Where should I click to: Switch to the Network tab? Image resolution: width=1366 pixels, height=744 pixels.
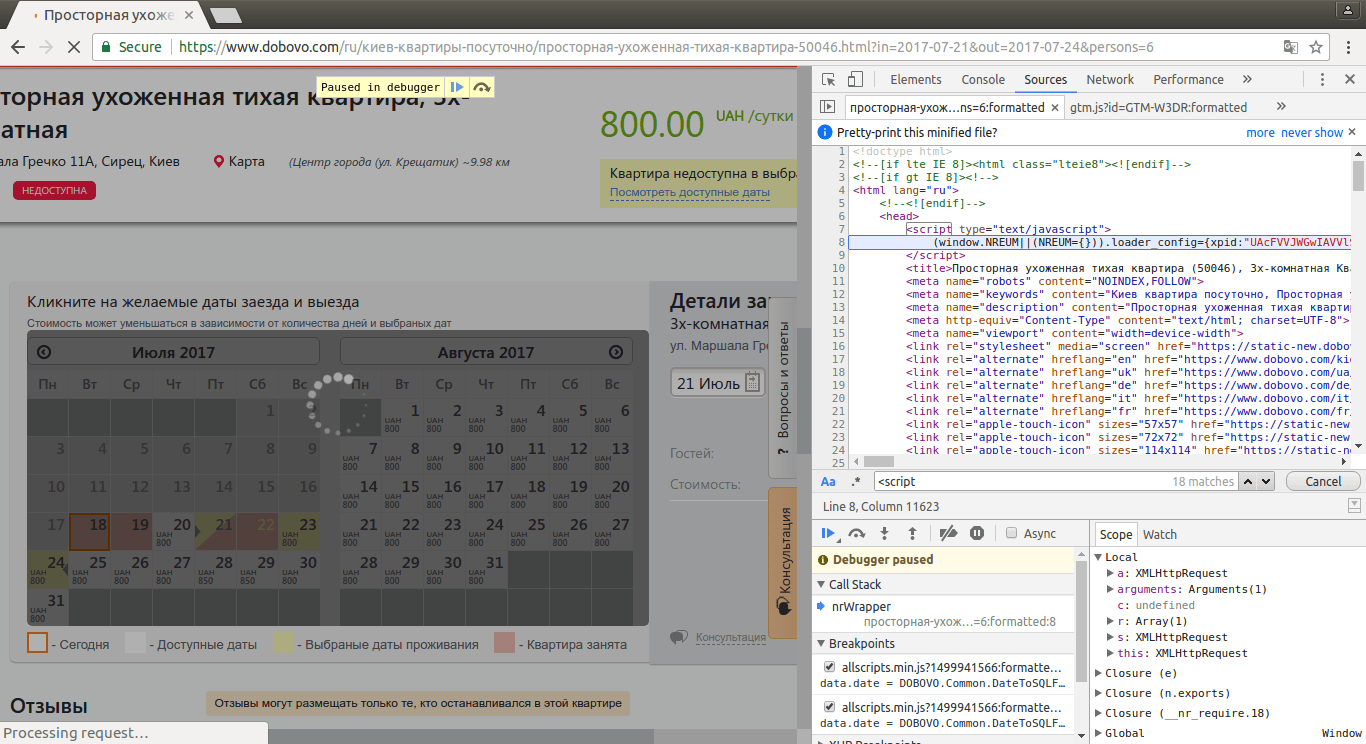[1110, 78]
